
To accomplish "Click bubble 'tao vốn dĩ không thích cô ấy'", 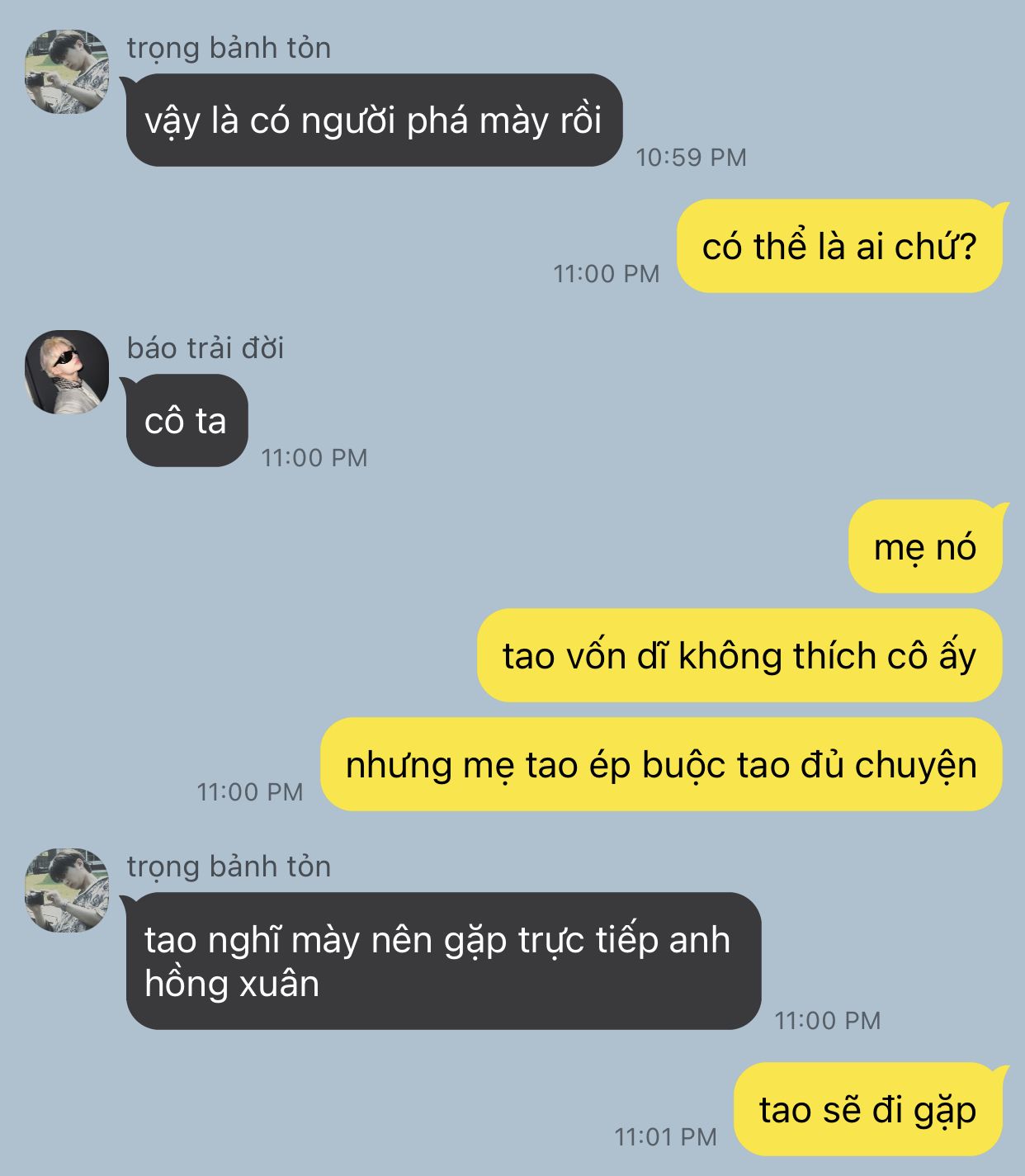I will (x=739, y=655).
